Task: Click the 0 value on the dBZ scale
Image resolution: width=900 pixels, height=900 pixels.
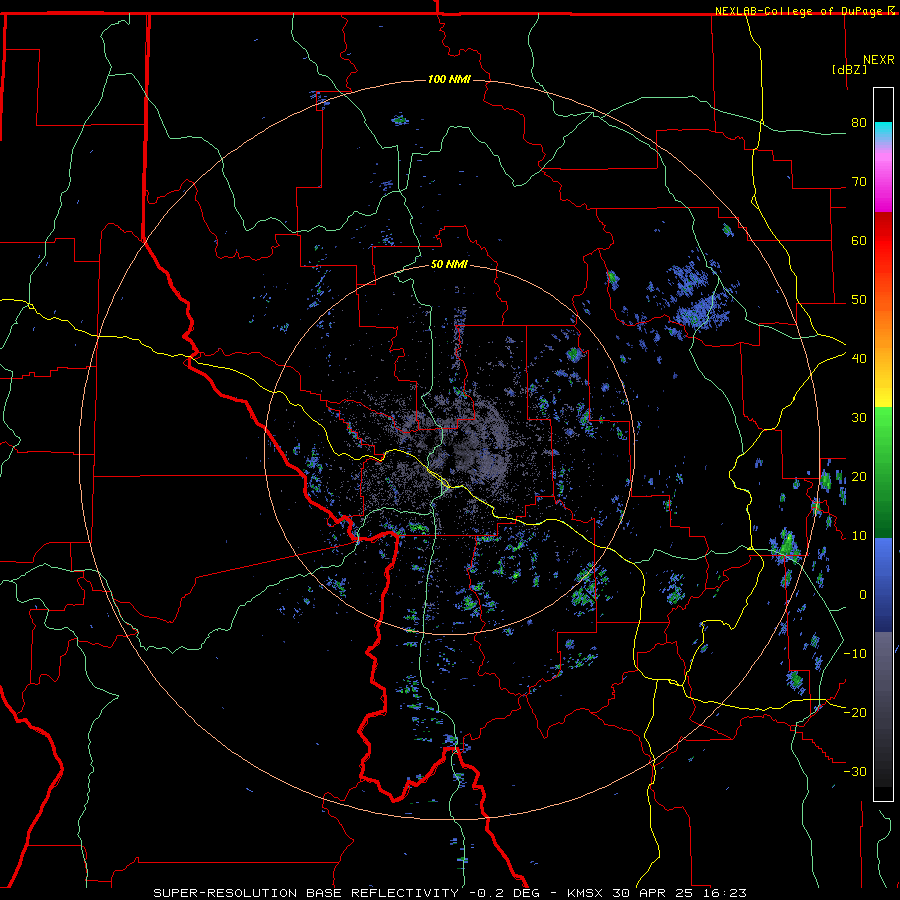Action: [x=863, y=595]
